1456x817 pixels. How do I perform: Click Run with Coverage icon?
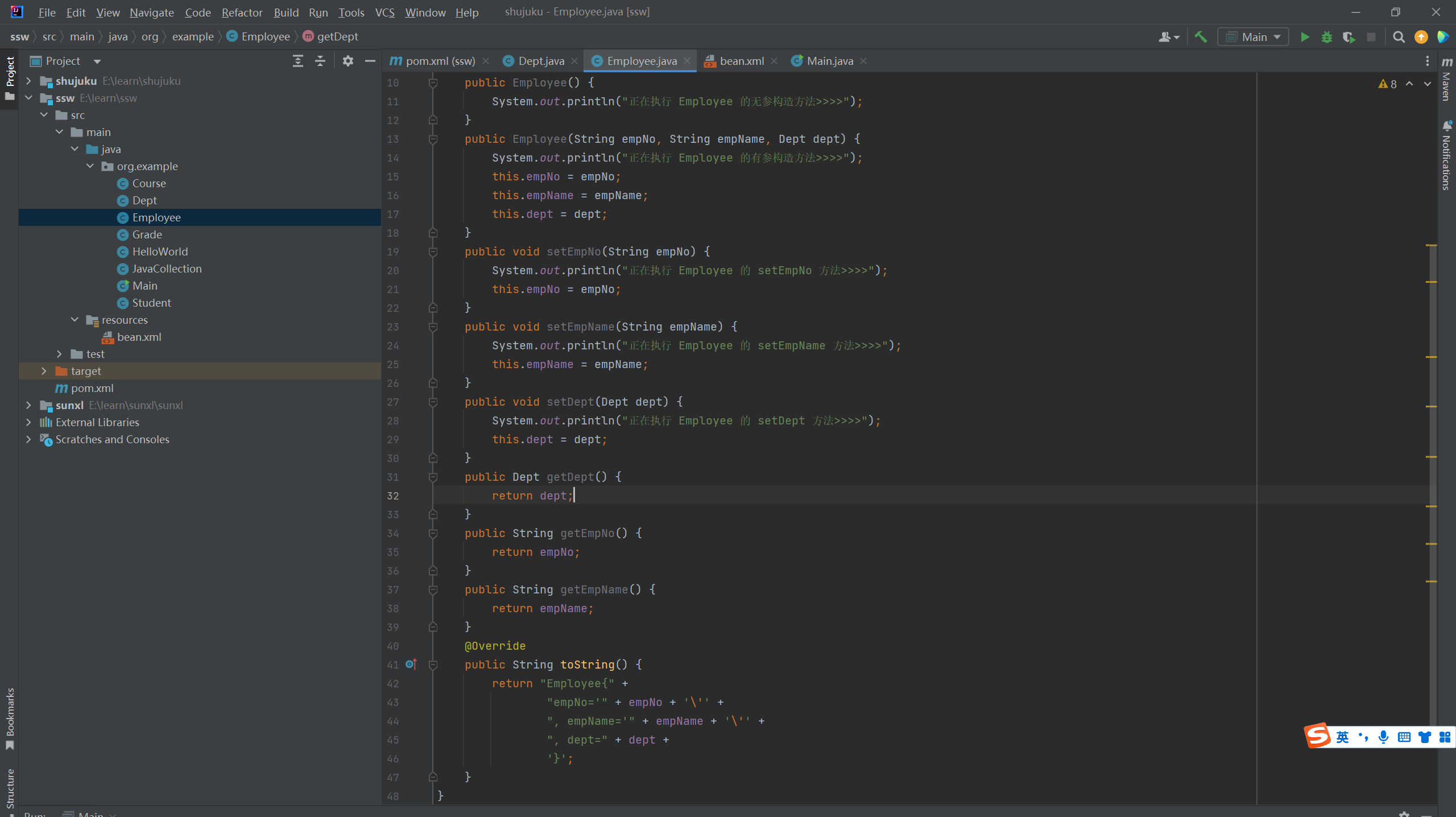click(1349, 37)
